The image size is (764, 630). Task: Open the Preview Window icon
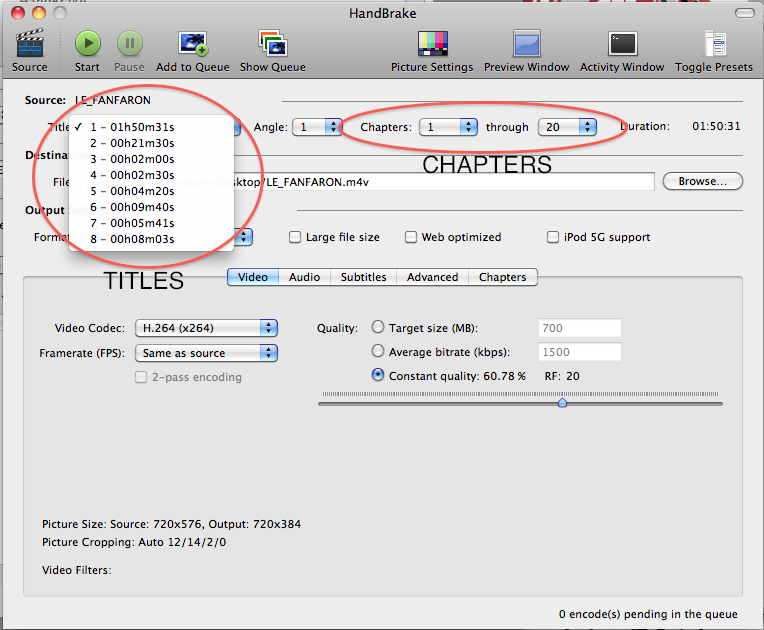click(x=527, y=44)
